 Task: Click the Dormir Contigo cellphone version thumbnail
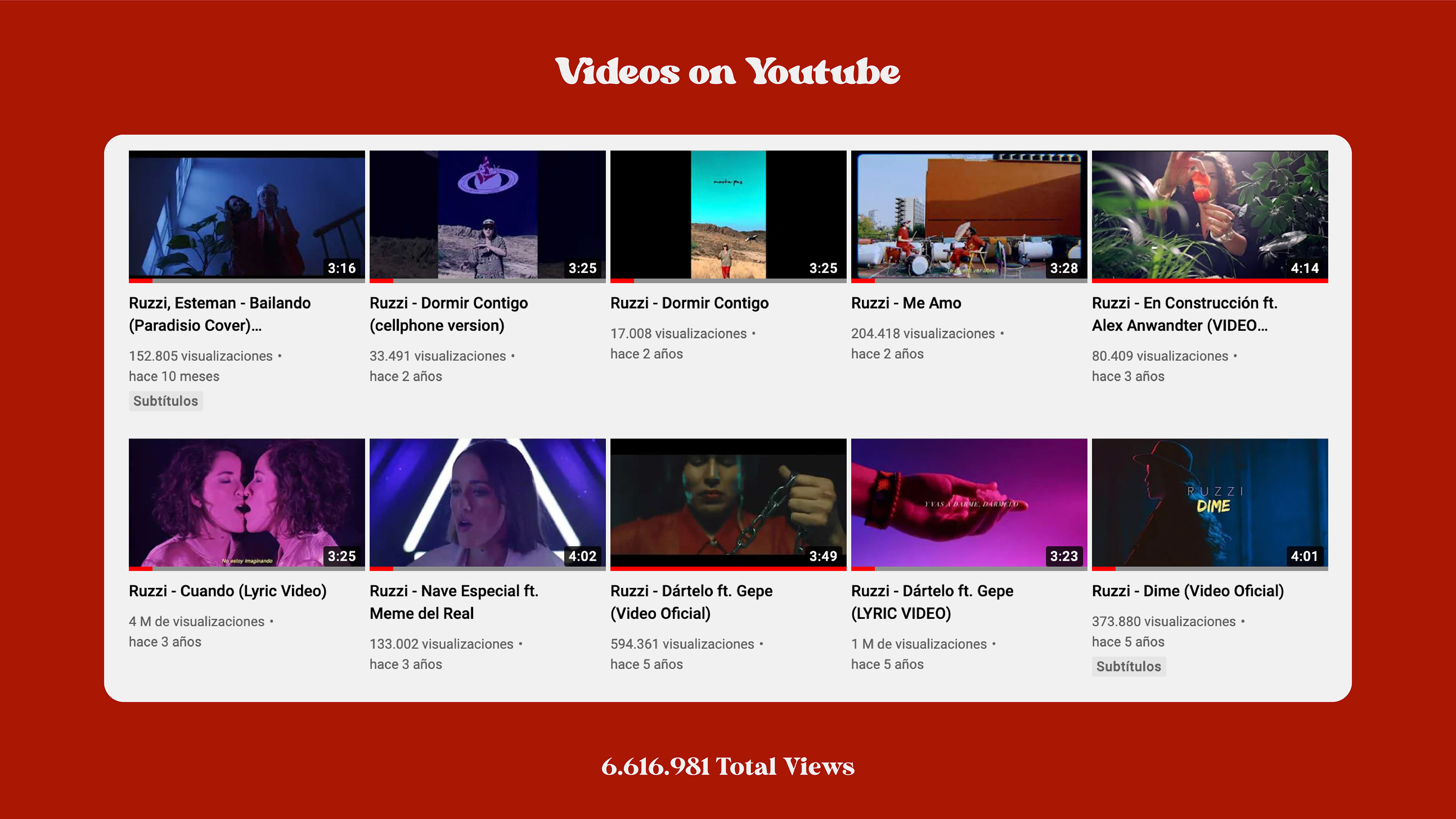(487, 215)
